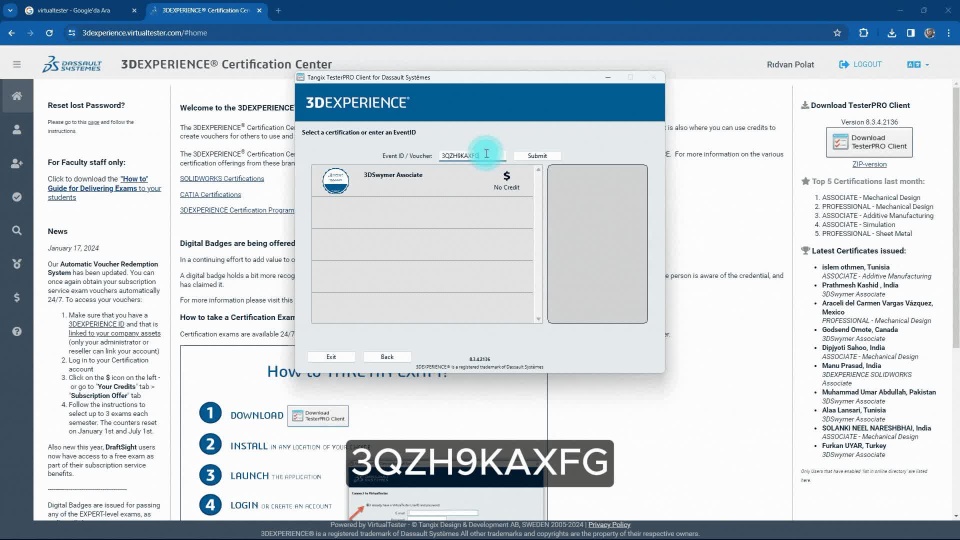Click the text 'Version 8.3.4.2136'
Screen dimensions: 960x540
click(869, 122)
